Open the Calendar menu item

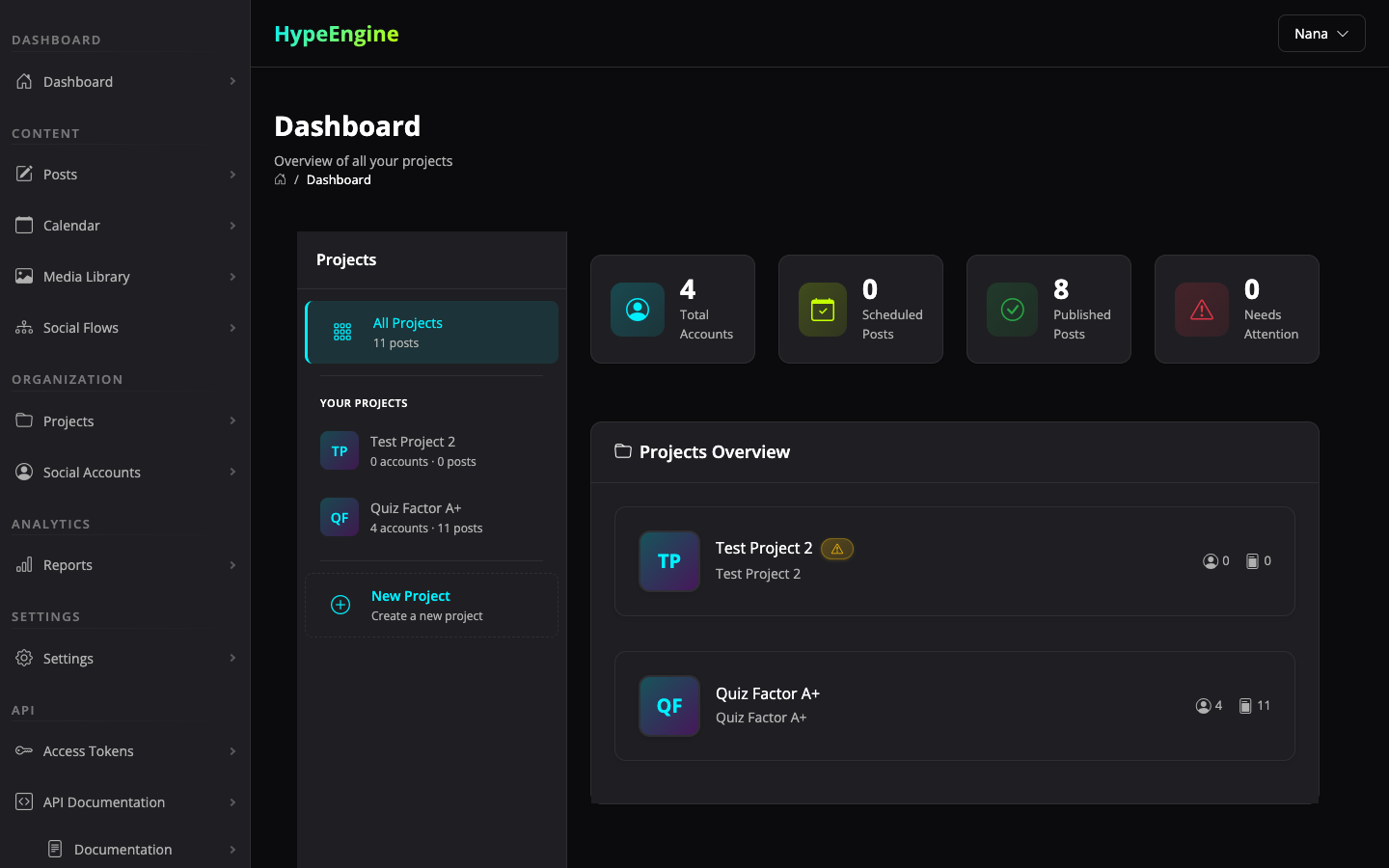125,225
